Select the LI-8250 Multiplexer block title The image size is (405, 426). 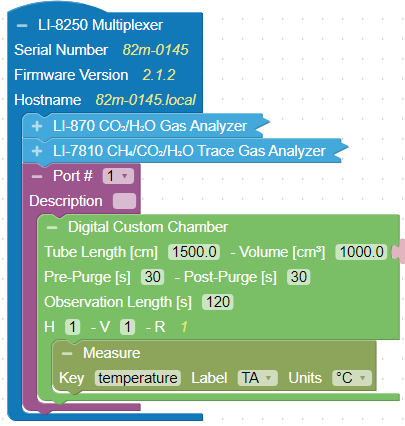(x=100, y=25)
